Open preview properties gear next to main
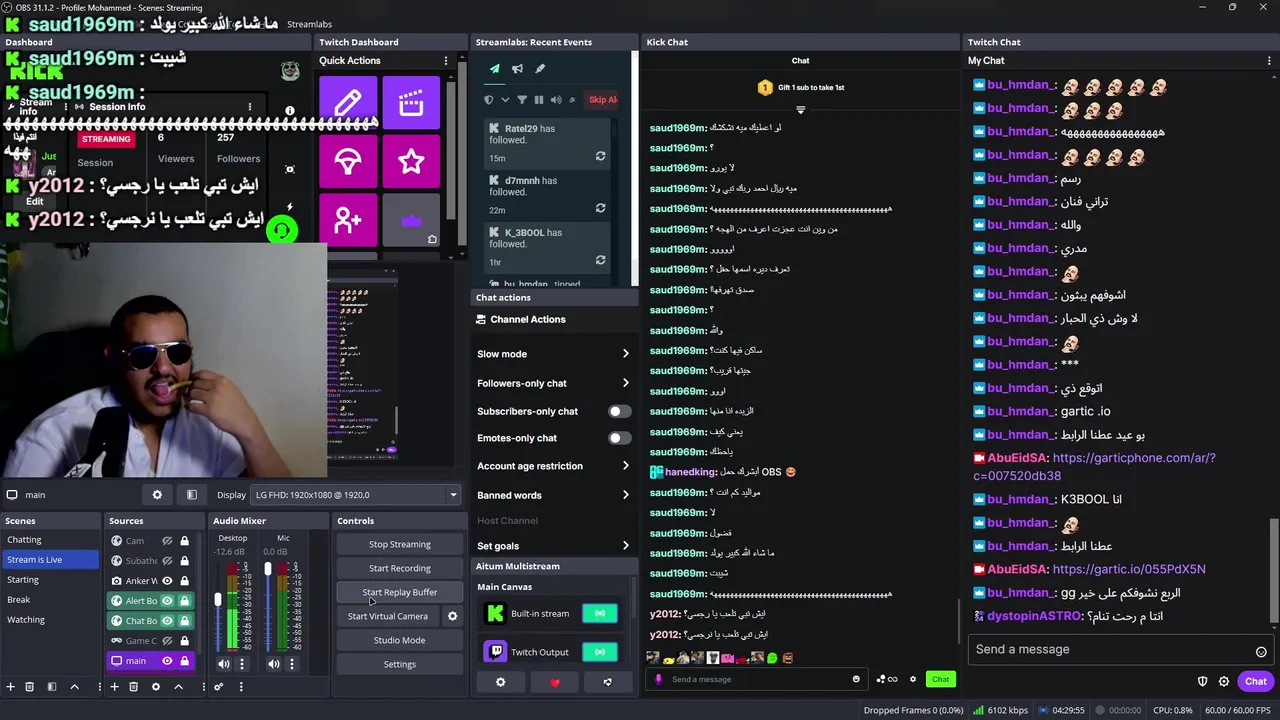Image resolution: width=1280 pixels, height=720 pixels. tap(157, 495)
